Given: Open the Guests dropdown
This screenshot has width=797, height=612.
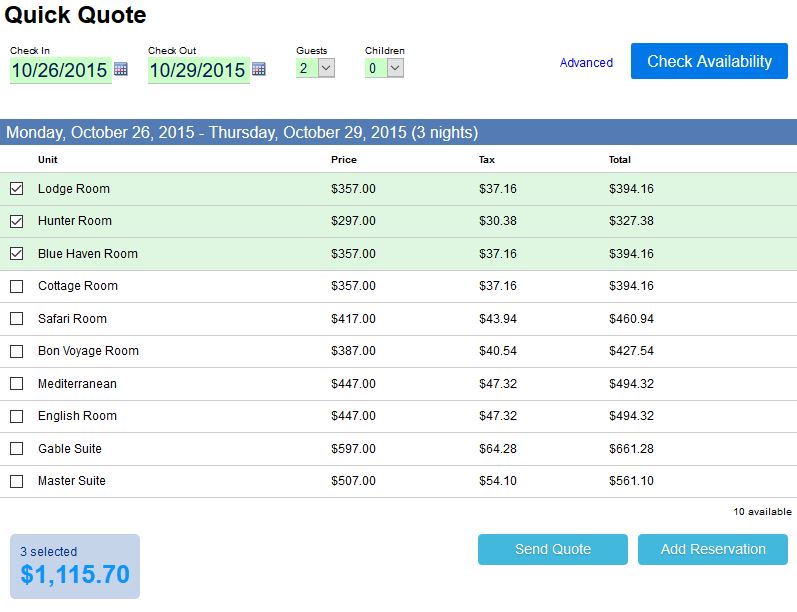Looking at the screenshot, I should coord(315,68).
